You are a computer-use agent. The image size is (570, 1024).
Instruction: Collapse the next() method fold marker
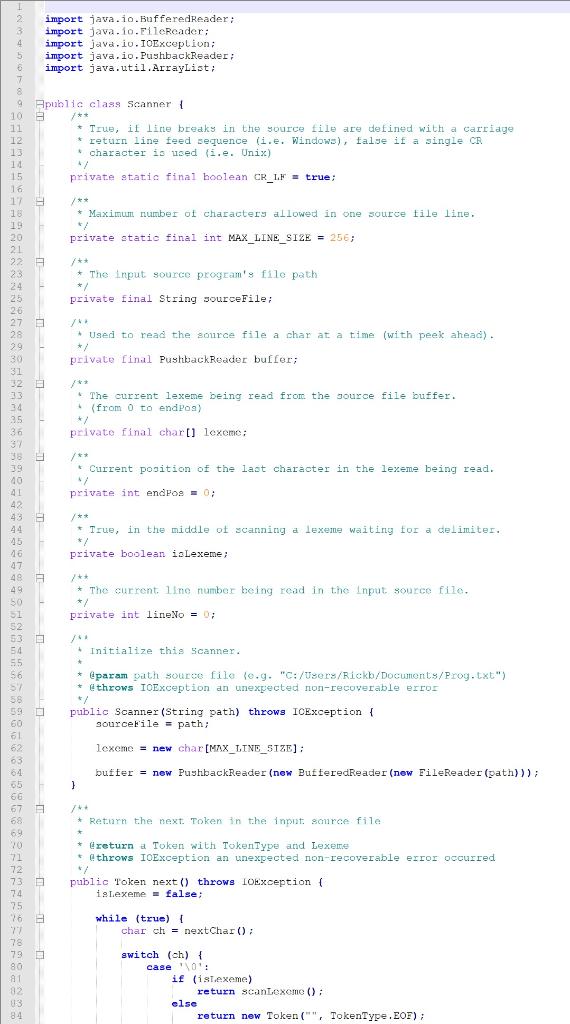coord(39,882)
